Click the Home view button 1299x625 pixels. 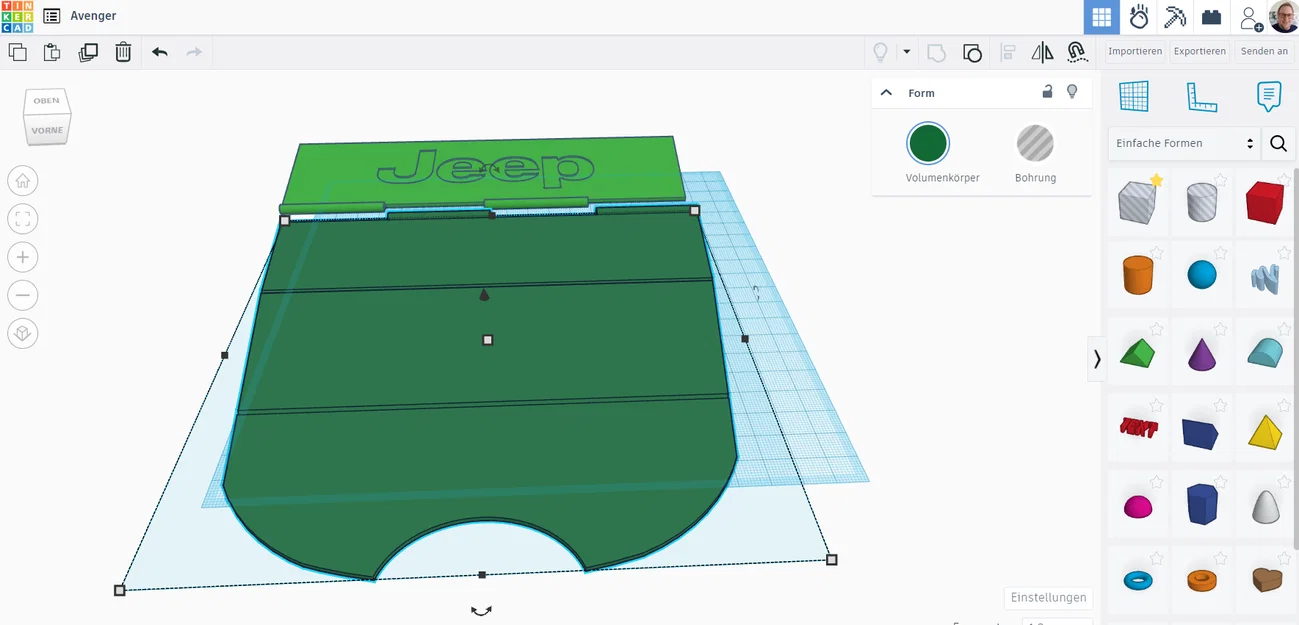(x=23, y=181)
